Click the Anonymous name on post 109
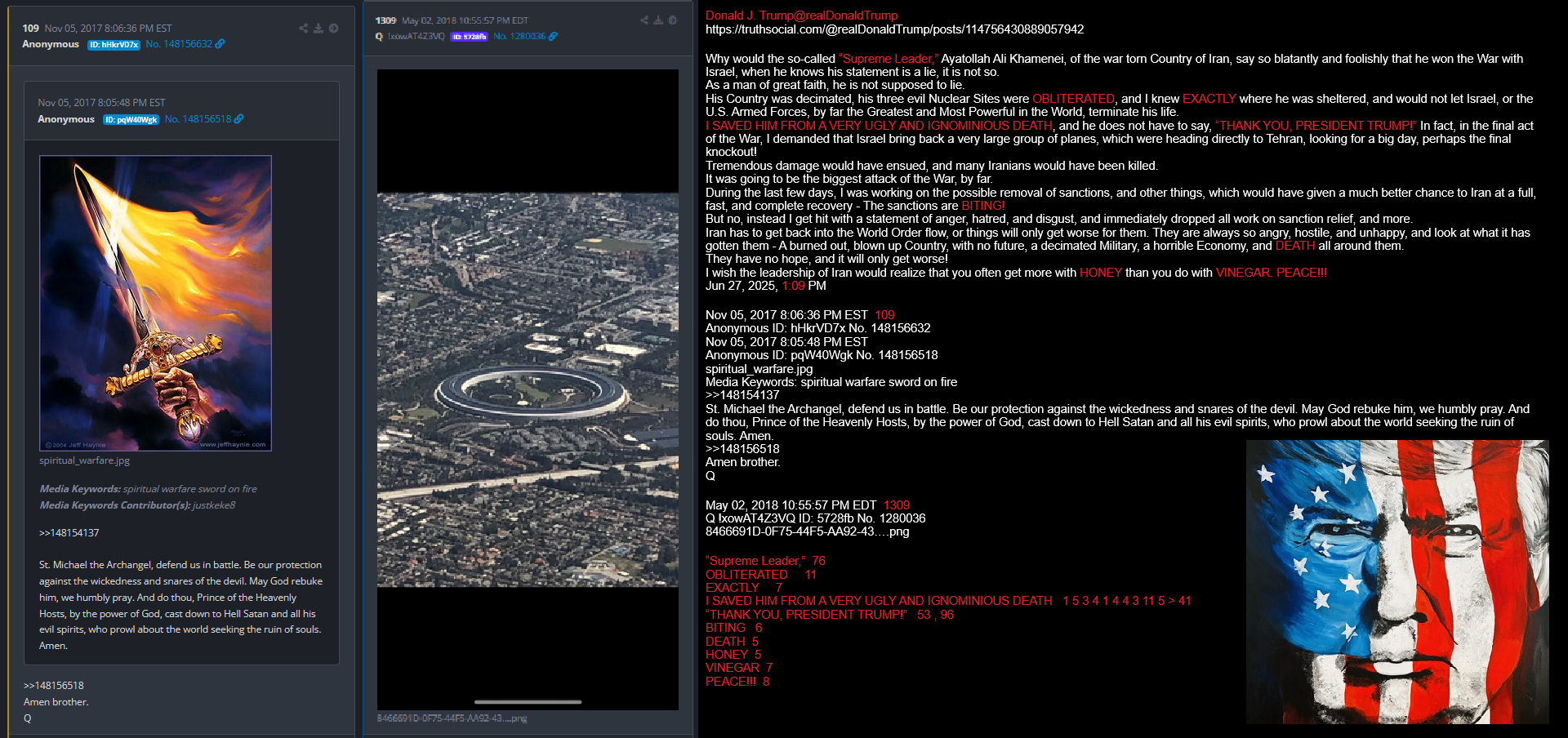1568x738 pixels. point(51,44)
